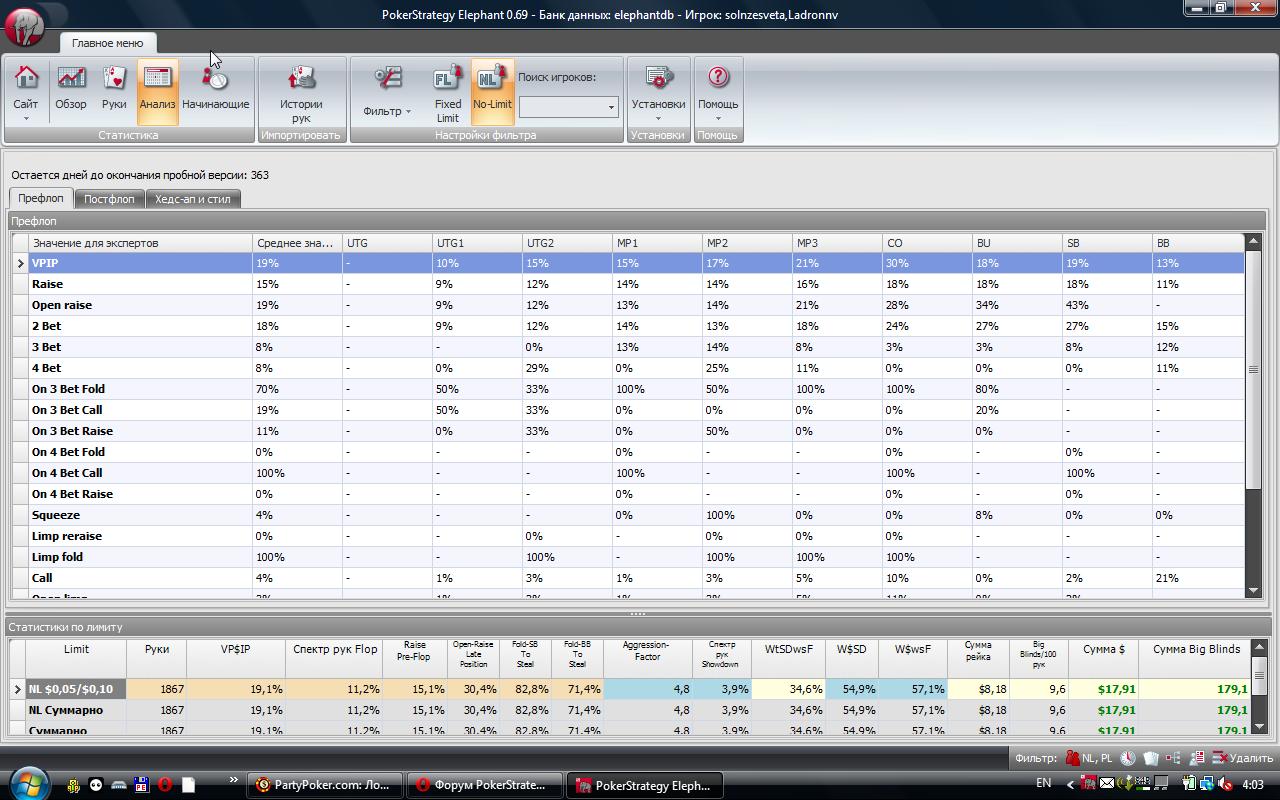This screenshot has width=1280, height=800.
Task: Click the MP3 column header
Action: (x=837, y=243)
